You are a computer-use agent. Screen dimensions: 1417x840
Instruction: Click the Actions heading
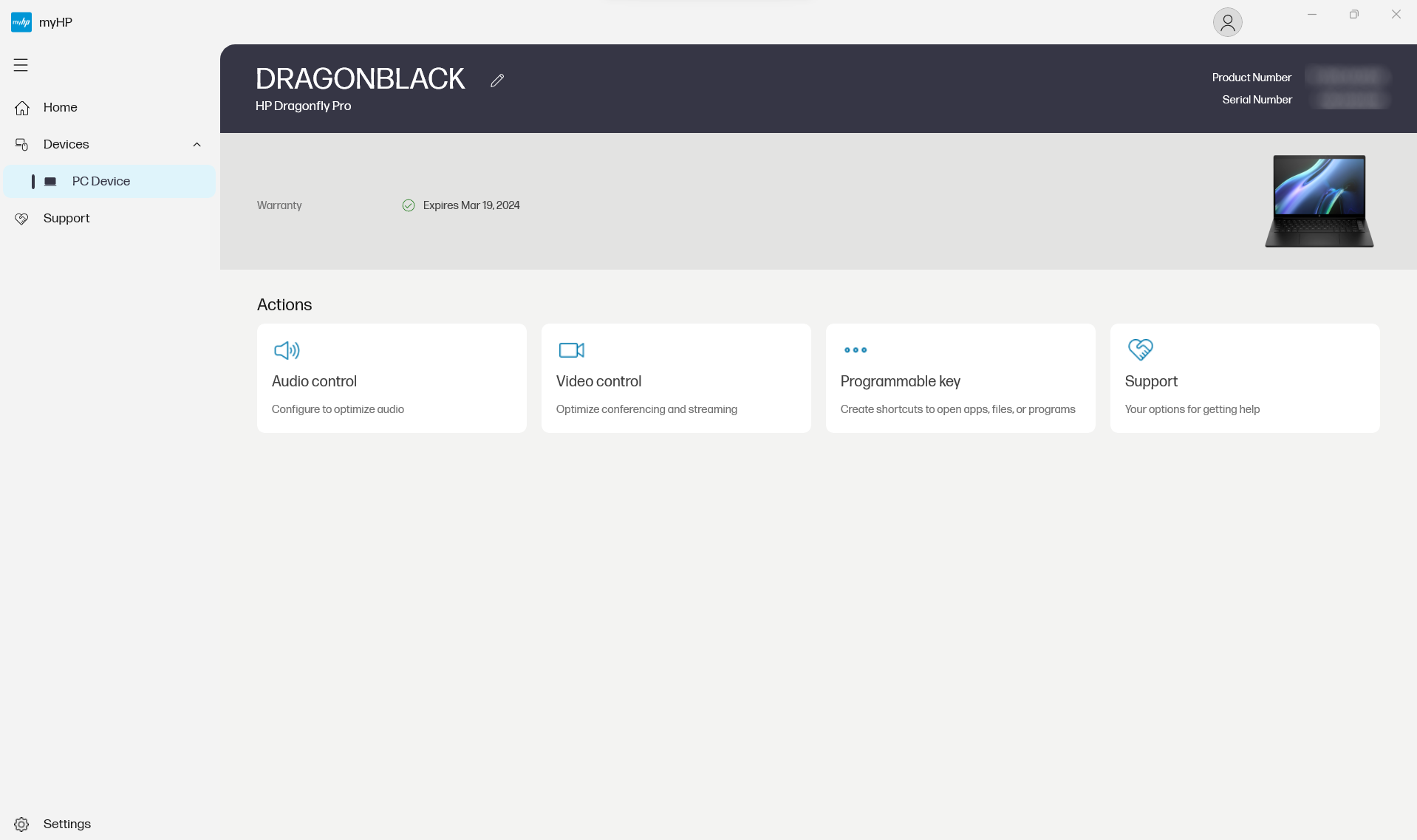click(x=284, y=305)
